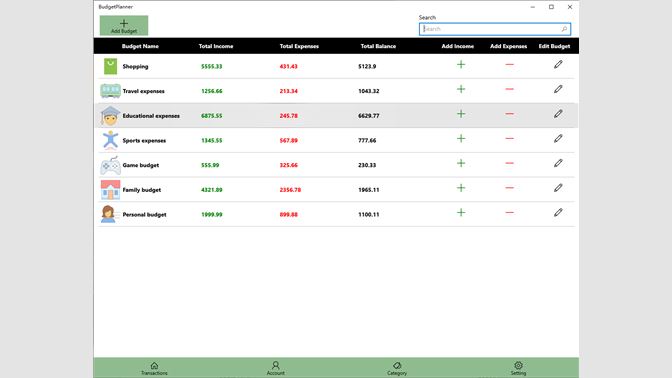This screenshot has height=378, width=672.
Task: Add income to Shopping budget
Action: click(461, 65)
